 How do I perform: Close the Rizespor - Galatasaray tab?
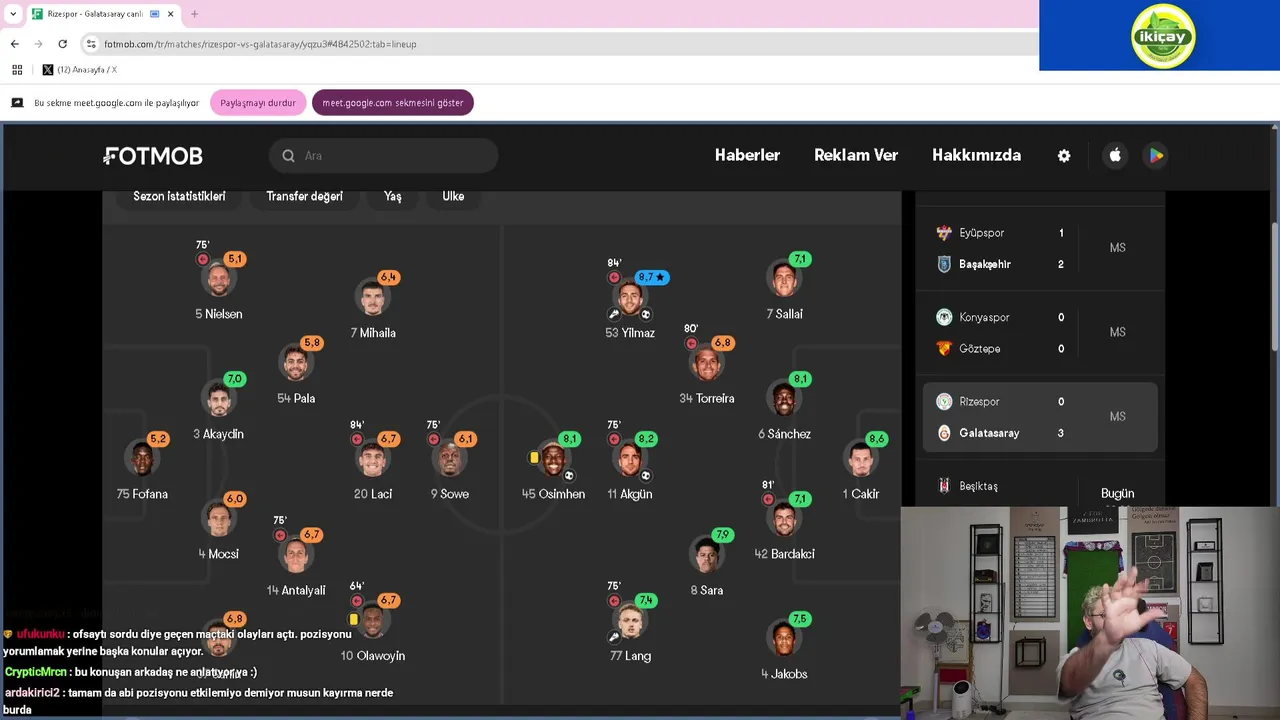coord(171,14)
